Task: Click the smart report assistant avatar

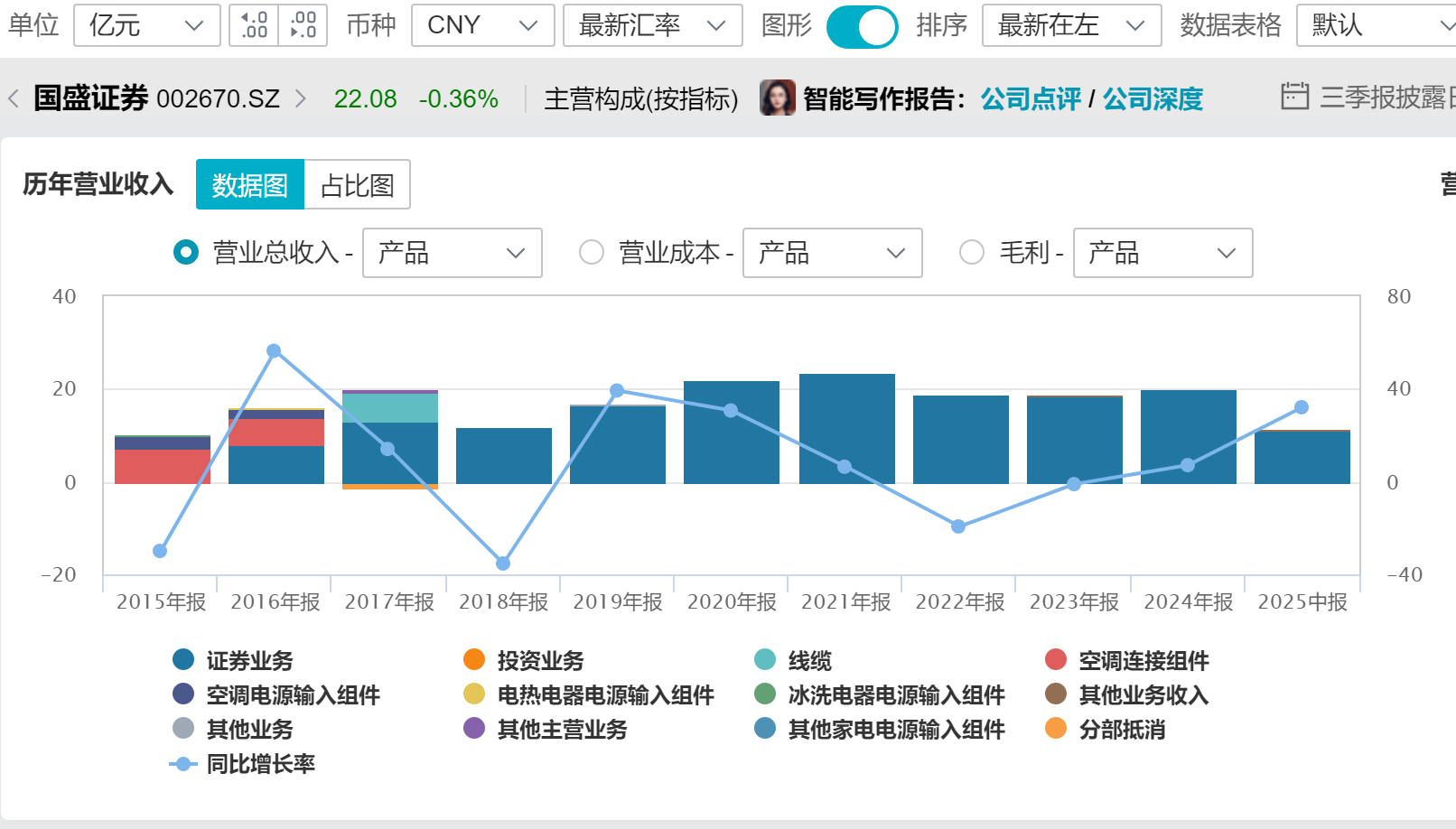Action: 777,98
